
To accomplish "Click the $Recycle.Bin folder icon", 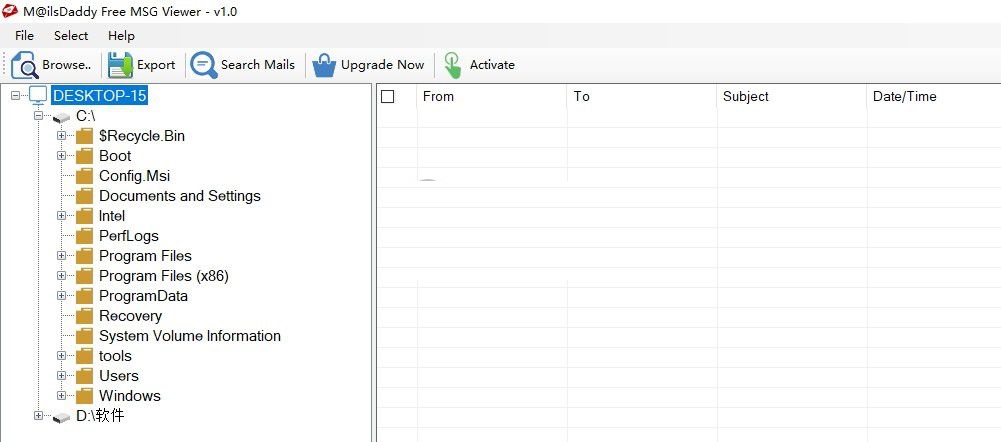I will click(84, 136).
